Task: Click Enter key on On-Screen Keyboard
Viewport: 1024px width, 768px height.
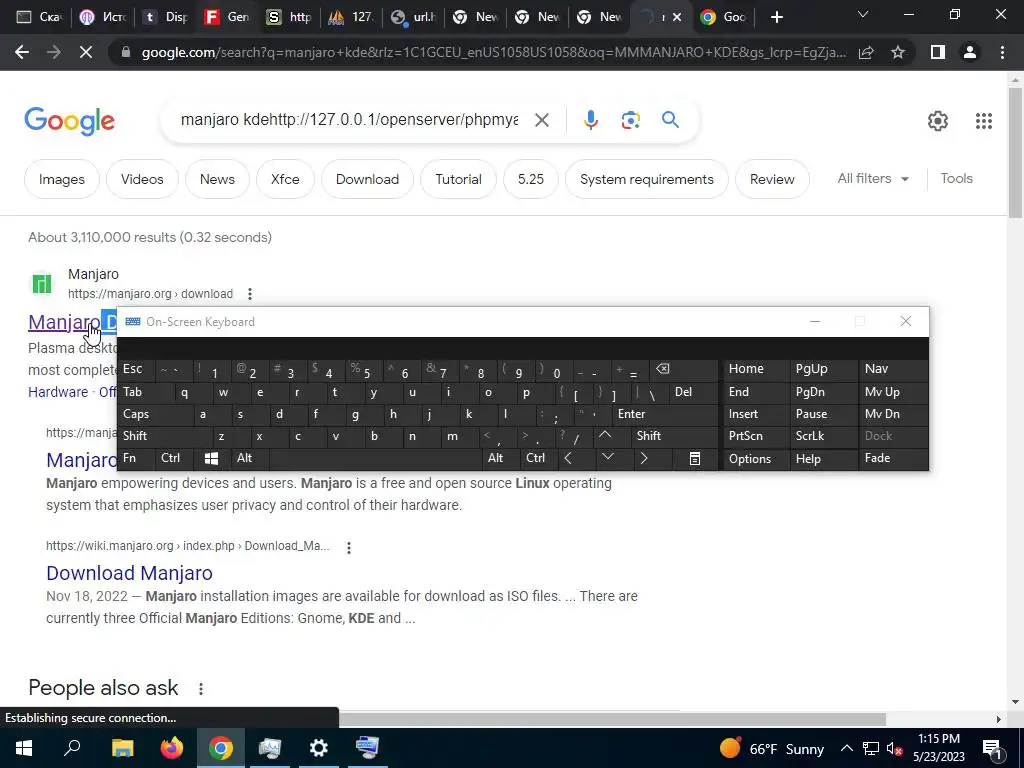Action: 665,414
